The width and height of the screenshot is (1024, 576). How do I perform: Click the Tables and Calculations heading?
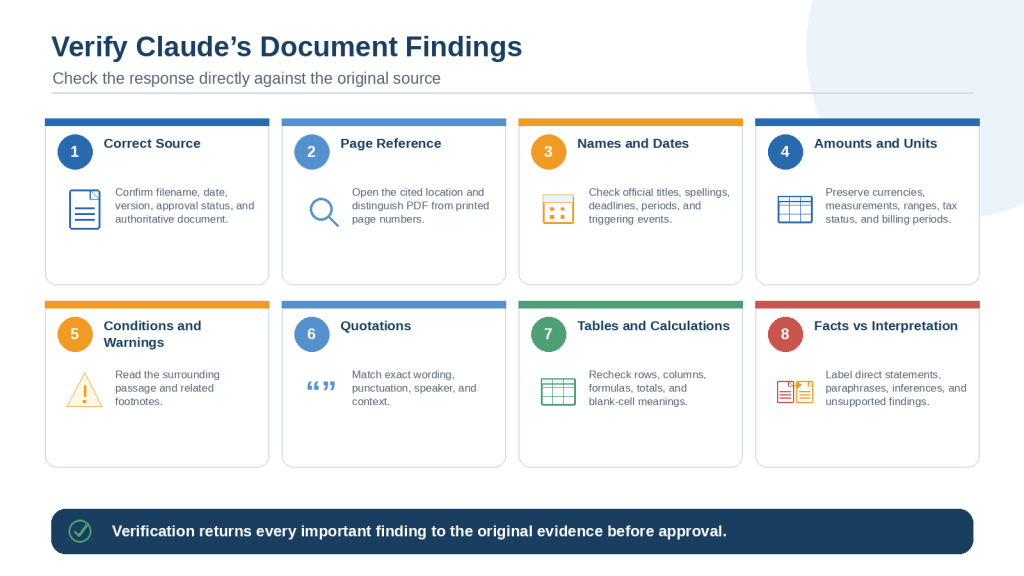click(x=653, y=326)
